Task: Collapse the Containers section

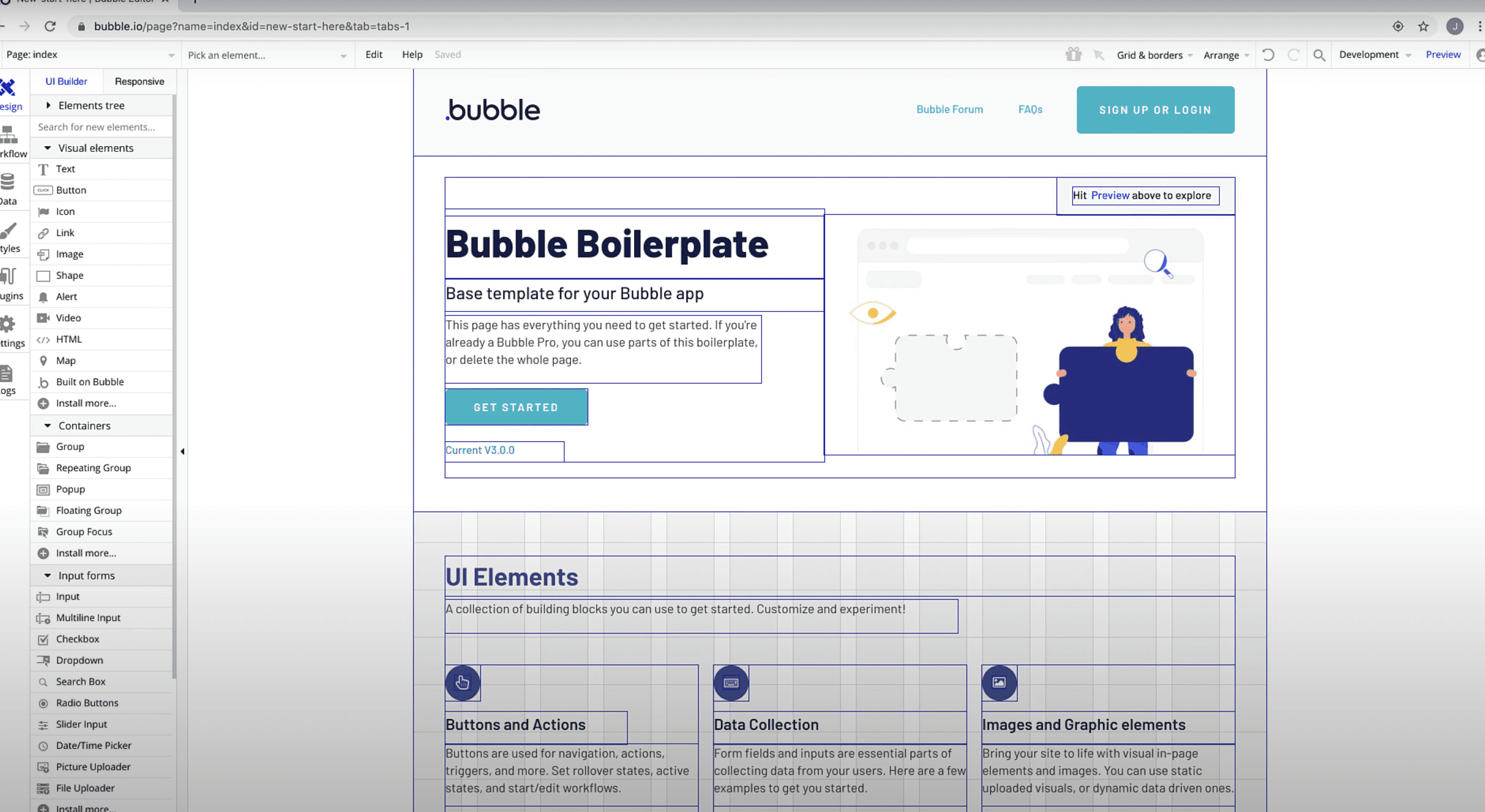Action: point(102,426)
